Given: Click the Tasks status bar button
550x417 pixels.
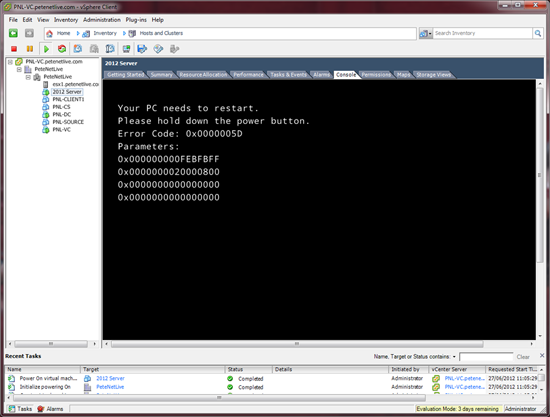Looking at the screenshot, I should (x=20, y=409).
